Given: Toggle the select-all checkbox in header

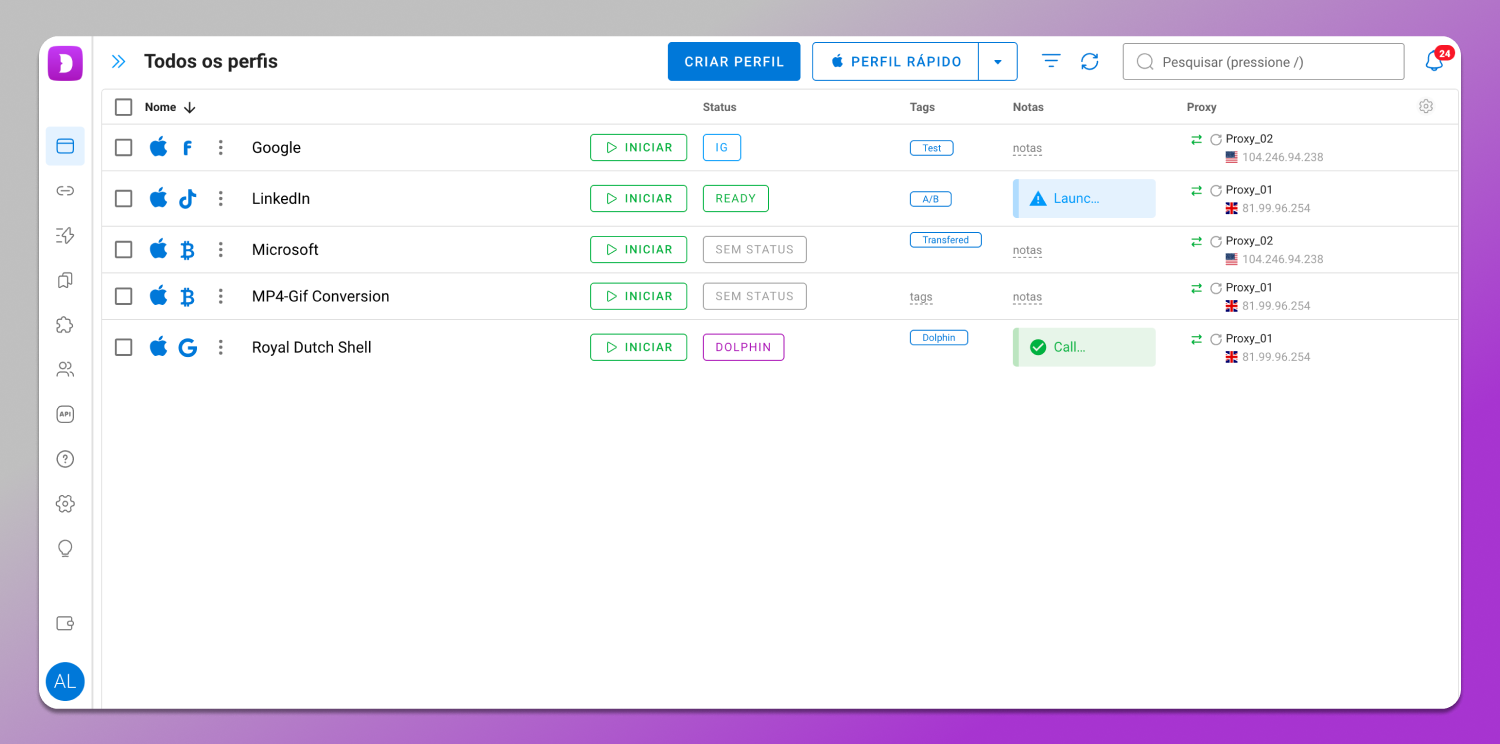Looking at the screenshot, I should pyautogui.click(x=124, y=107).
